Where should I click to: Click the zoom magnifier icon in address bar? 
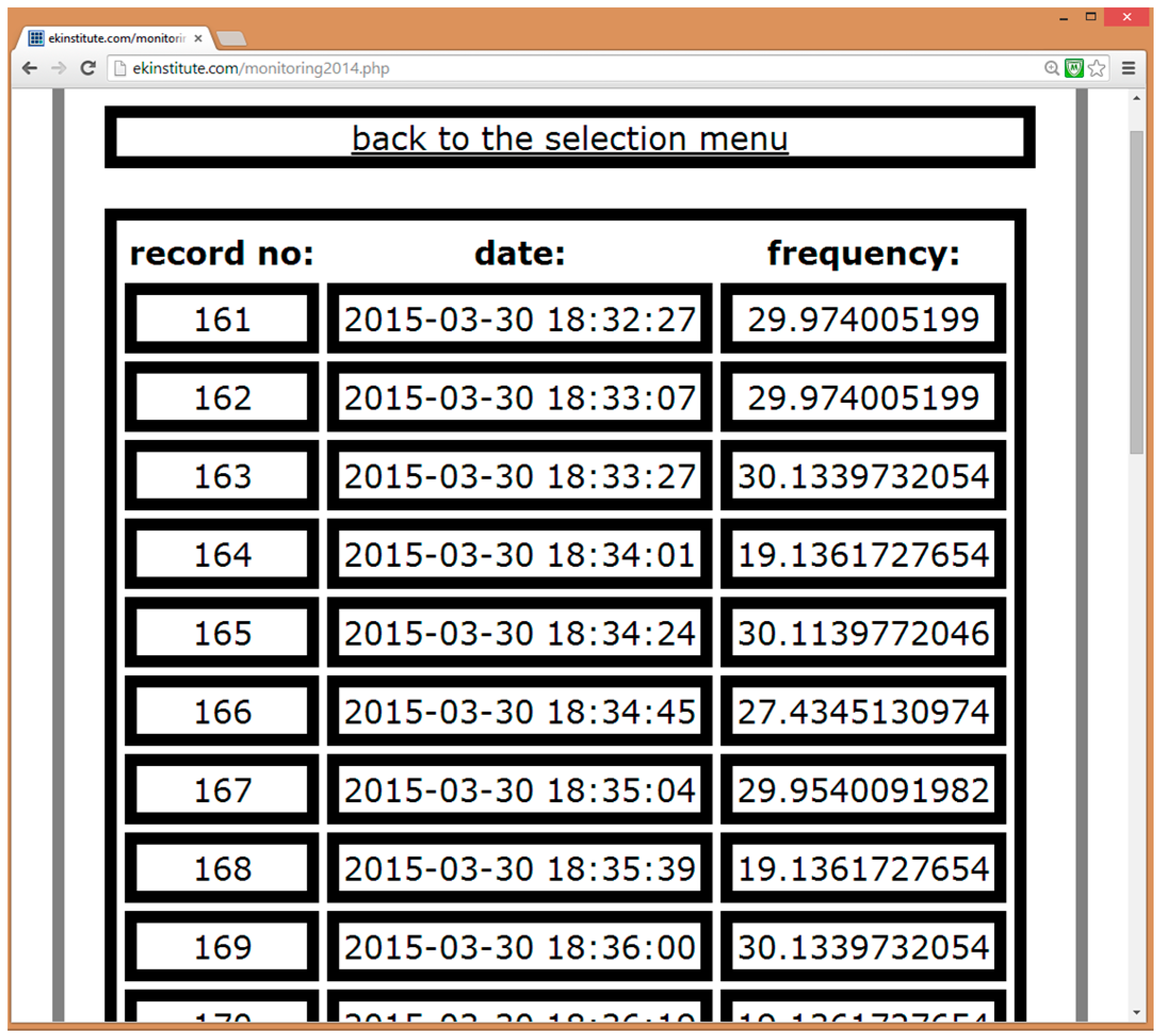[1051, 68]
